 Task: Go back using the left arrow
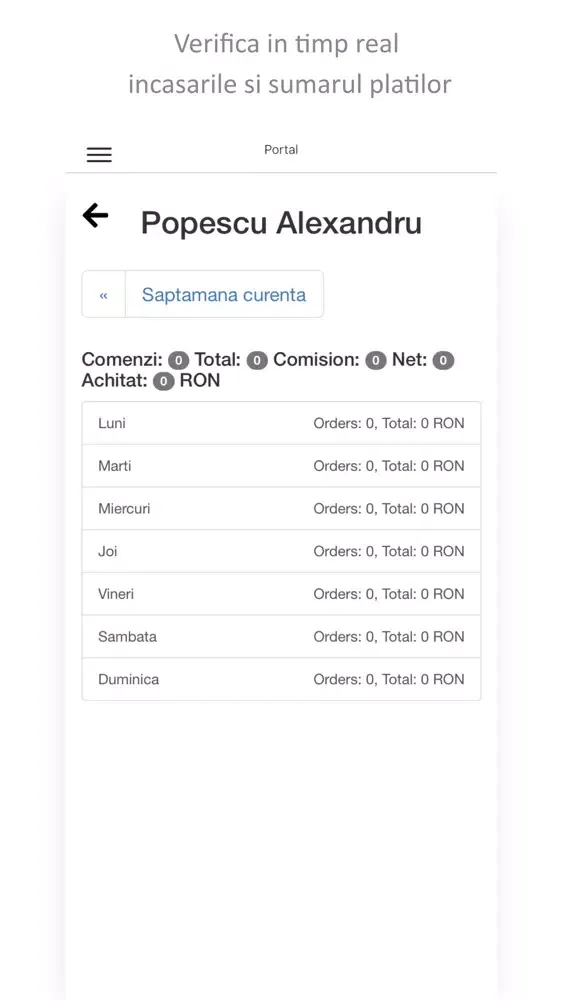96,216
